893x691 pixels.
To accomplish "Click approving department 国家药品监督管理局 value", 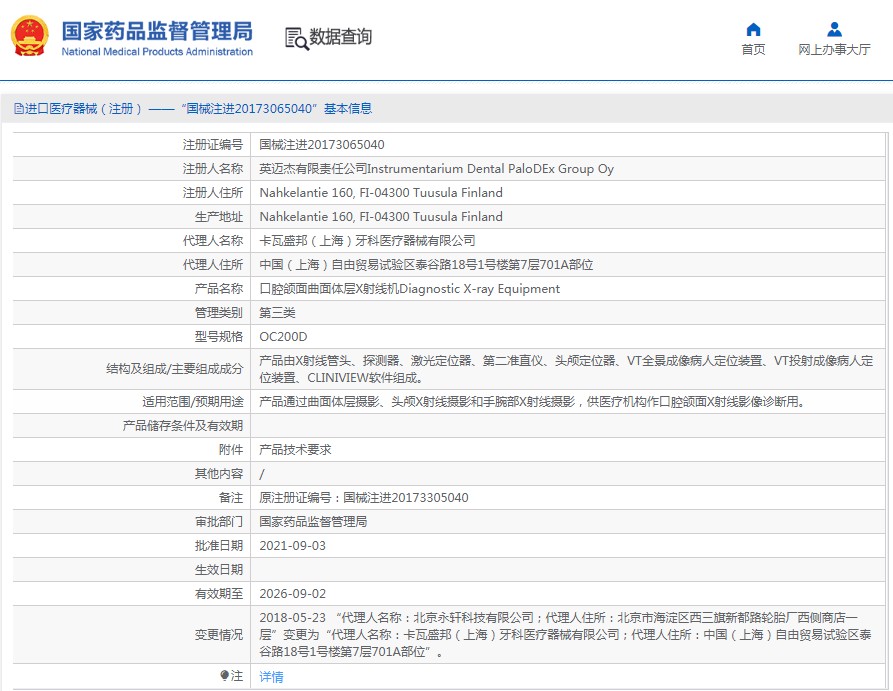I will tap(313, 521).
